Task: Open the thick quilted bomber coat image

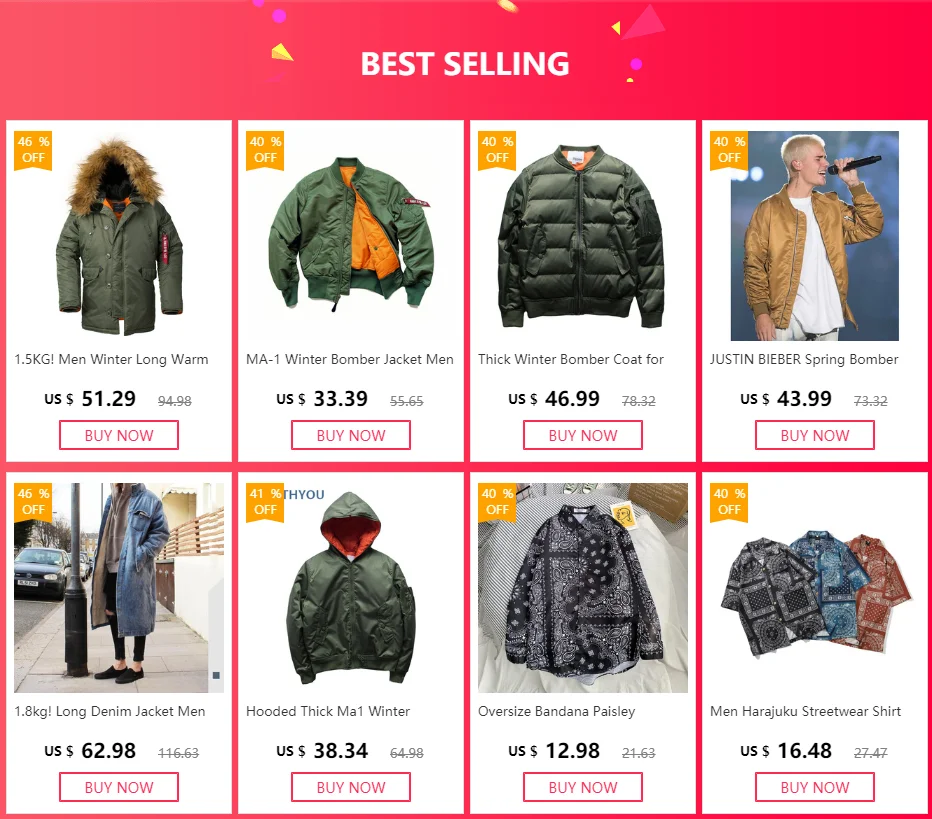Action: point(582,236)
